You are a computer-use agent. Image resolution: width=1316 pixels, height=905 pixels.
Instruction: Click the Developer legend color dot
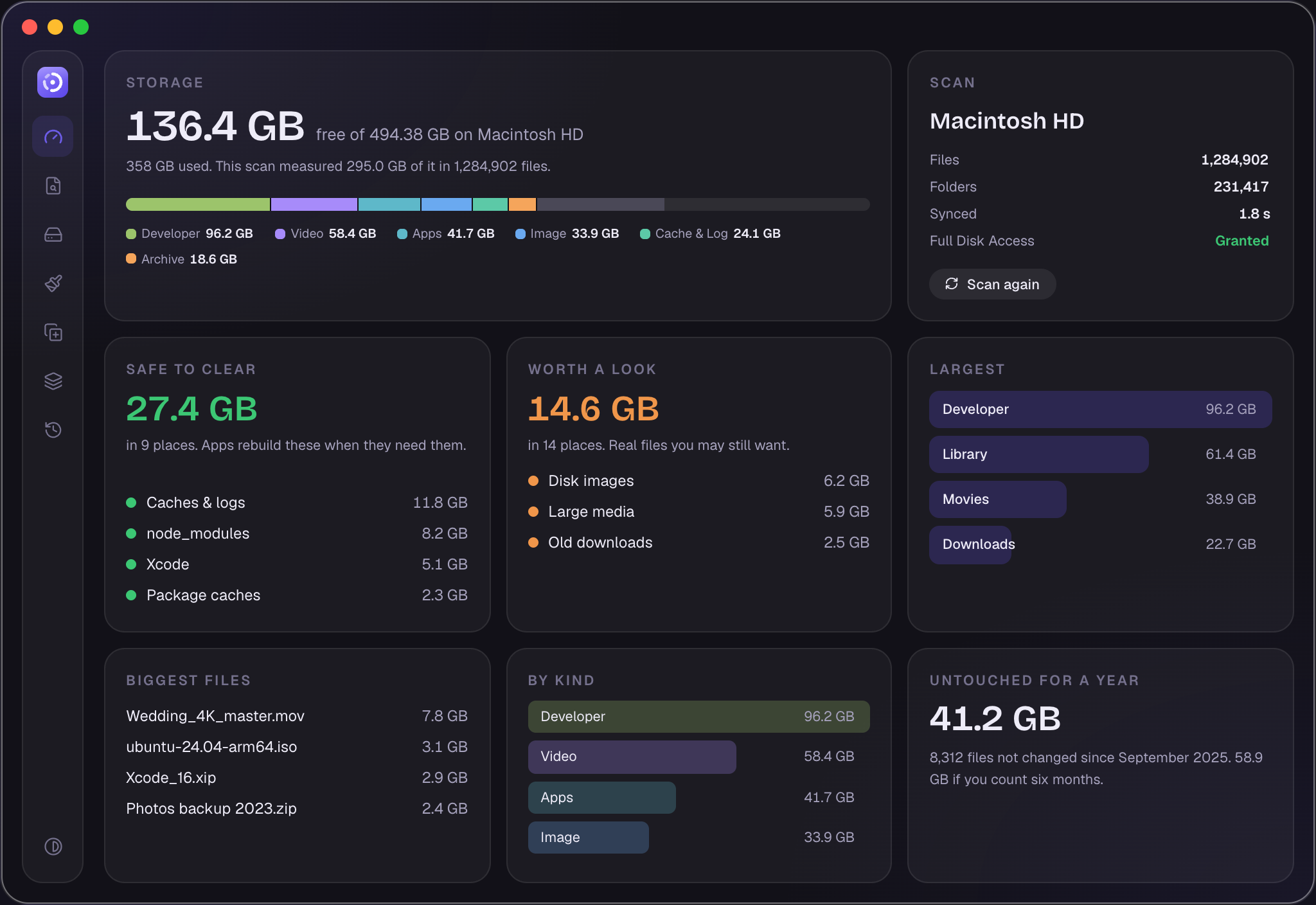131,233
